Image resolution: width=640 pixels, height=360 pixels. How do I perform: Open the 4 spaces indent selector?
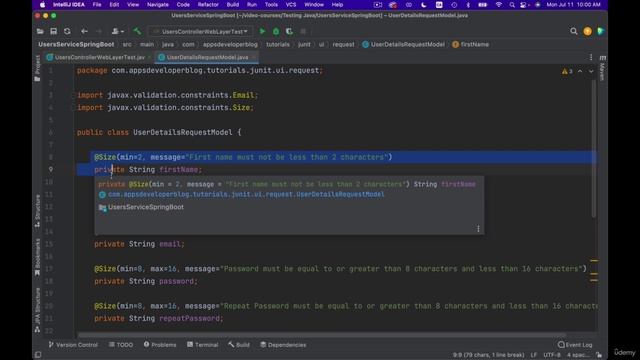pyautogui.click(x=578, y=355)
